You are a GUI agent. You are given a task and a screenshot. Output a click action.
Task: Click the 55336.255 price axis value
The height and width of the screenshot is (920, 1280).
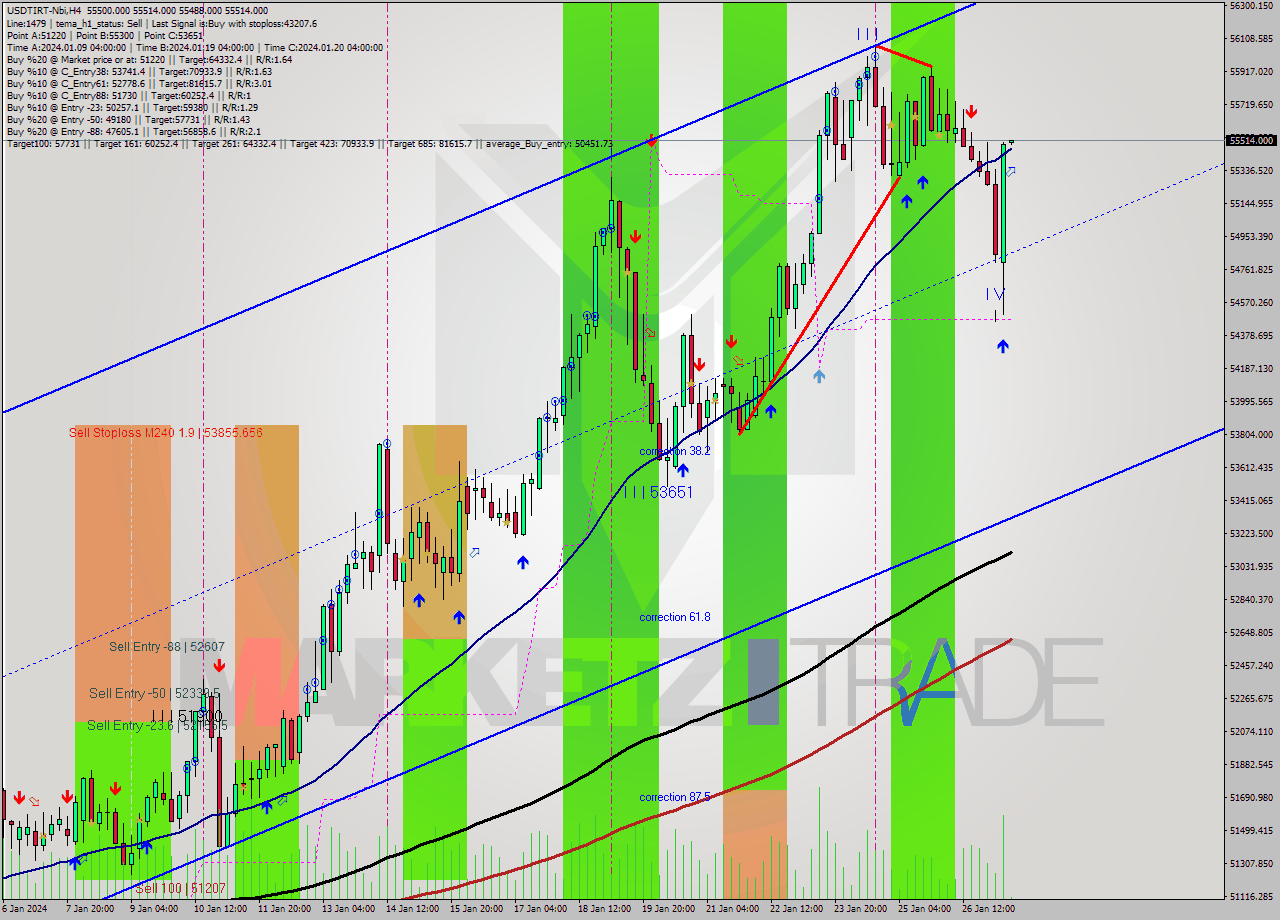[1251, 170]
